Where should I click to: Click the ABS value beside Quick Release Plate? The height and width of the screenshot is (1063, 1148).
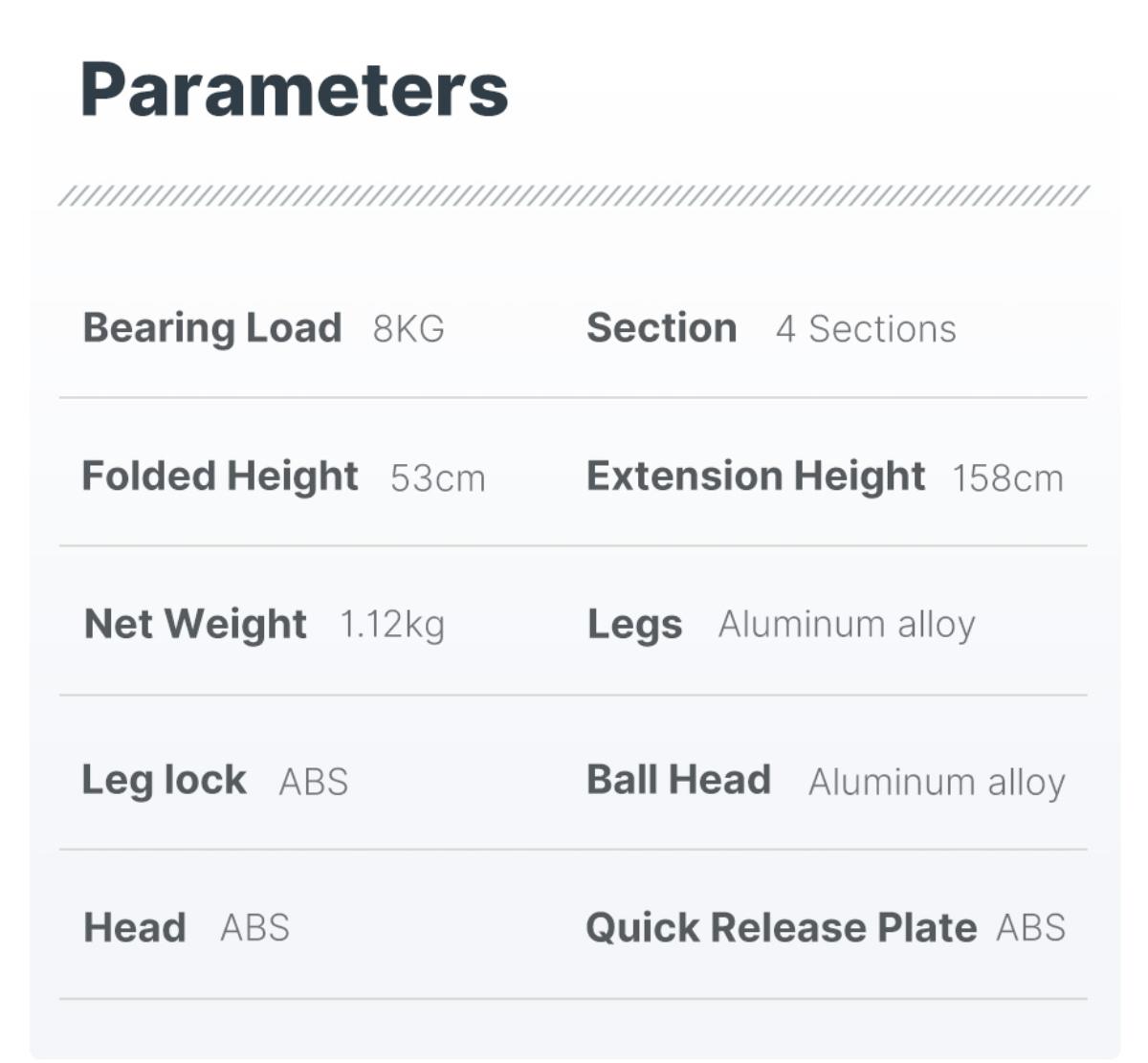tap(1030, 928)
